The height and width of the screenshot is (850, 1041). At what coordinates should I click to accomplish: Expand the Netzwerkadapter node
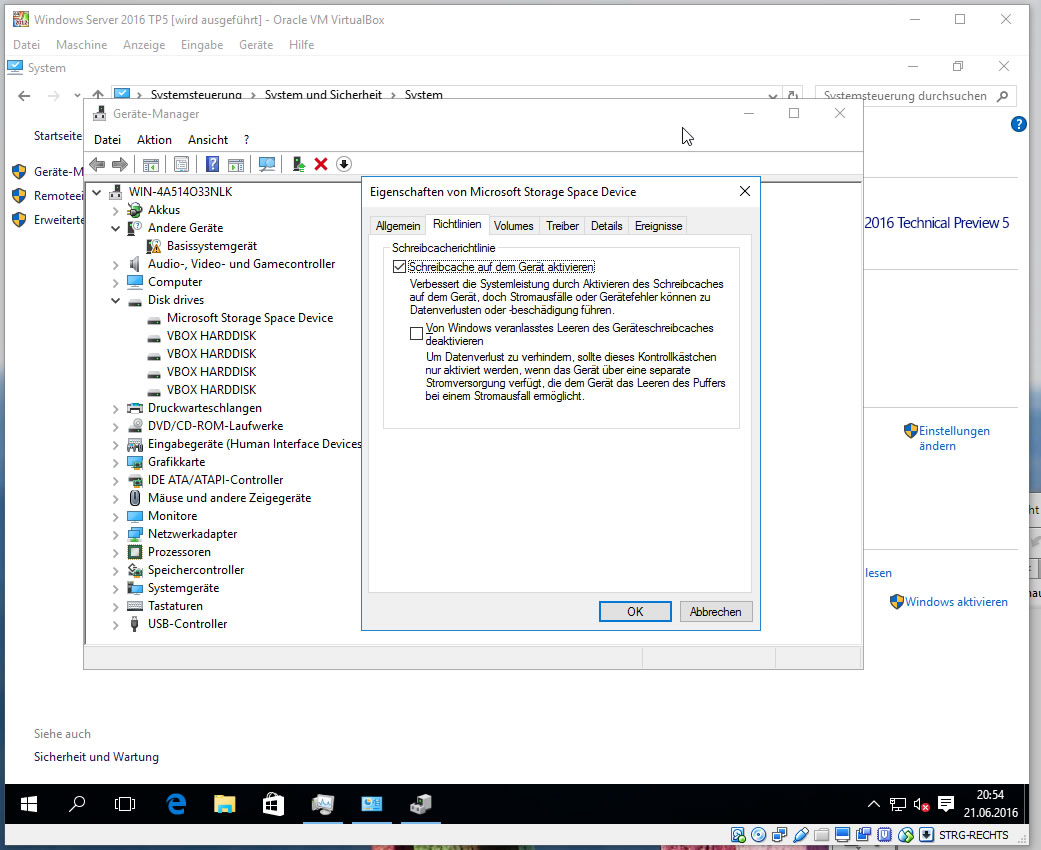116,535
